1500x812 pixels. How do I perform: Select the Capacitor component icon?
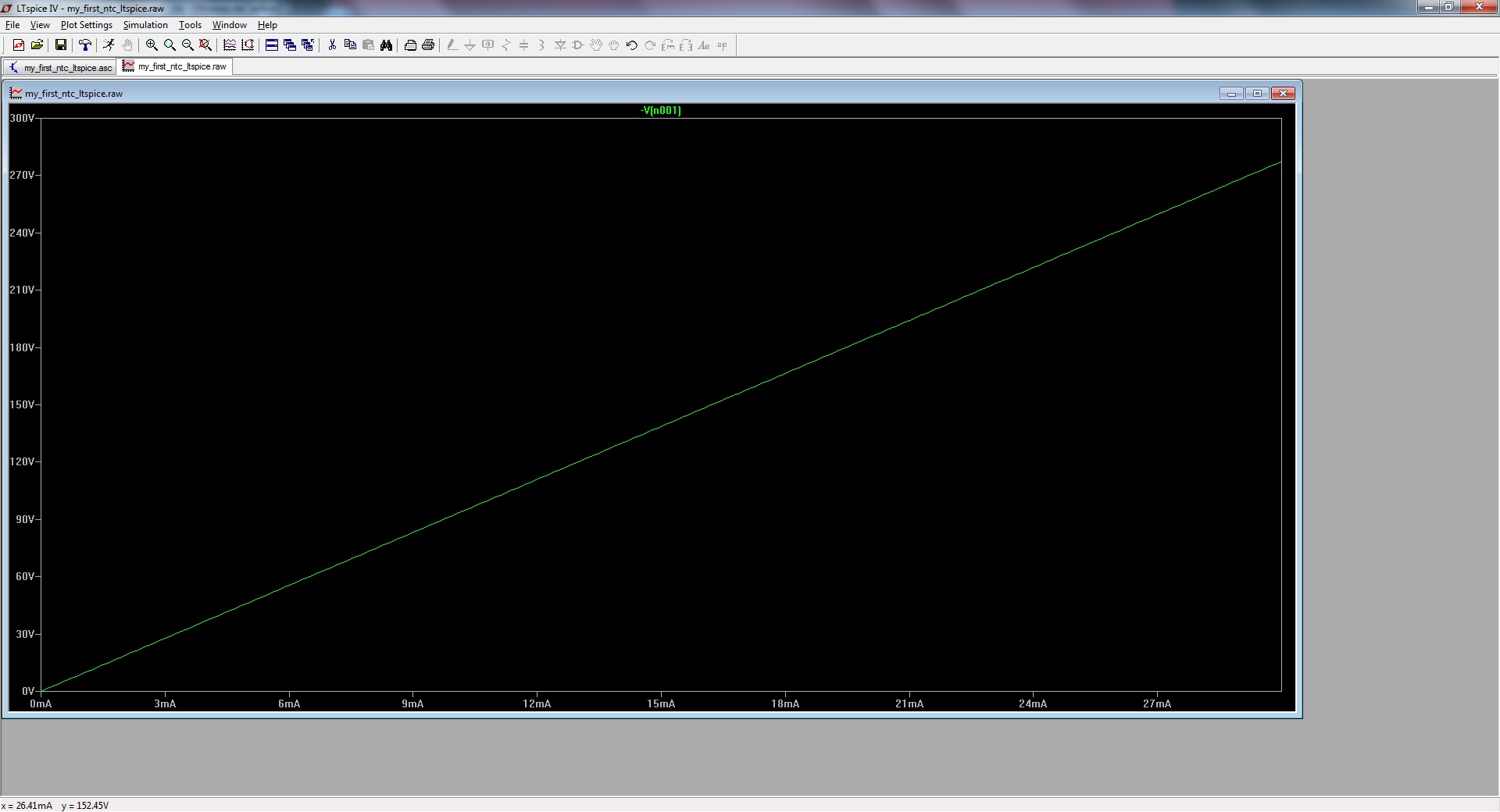pyautogui.click(x=524, y=45)
